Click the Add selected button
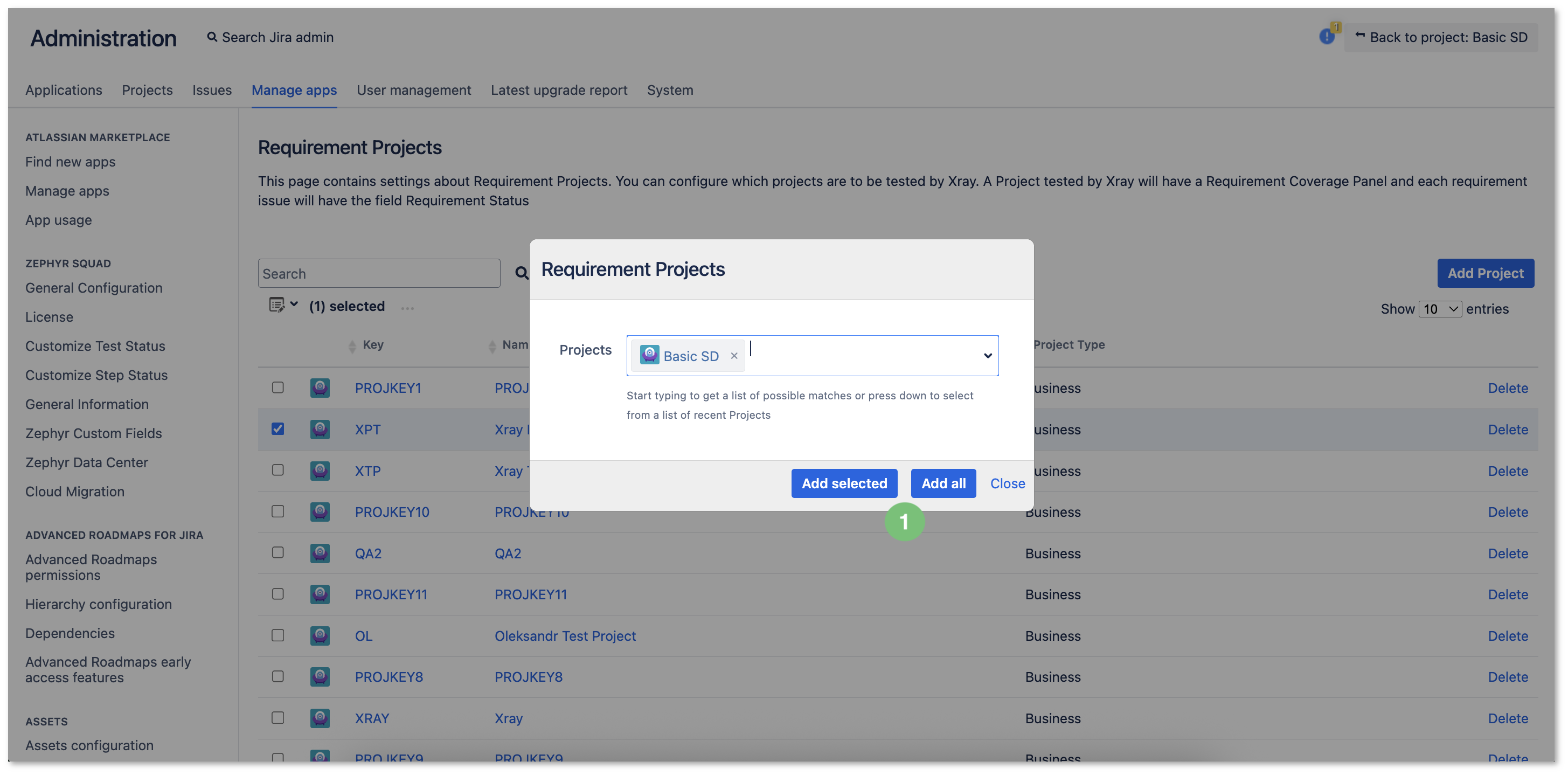Screen dimensions: 1568x775 tap(844, 483)
